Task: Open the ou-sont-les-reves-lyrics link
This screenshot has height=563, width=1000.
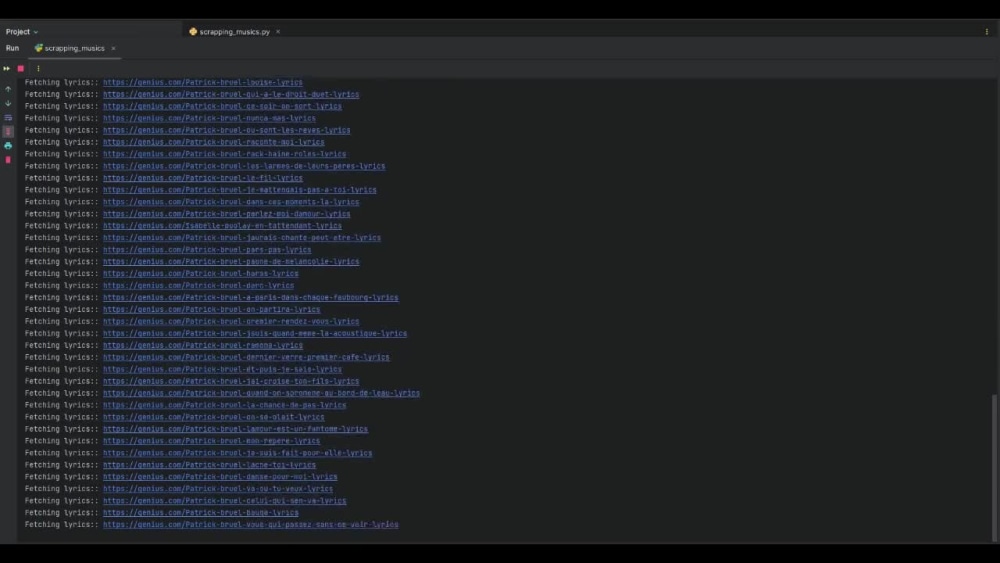Action: [x=226, y=130]
